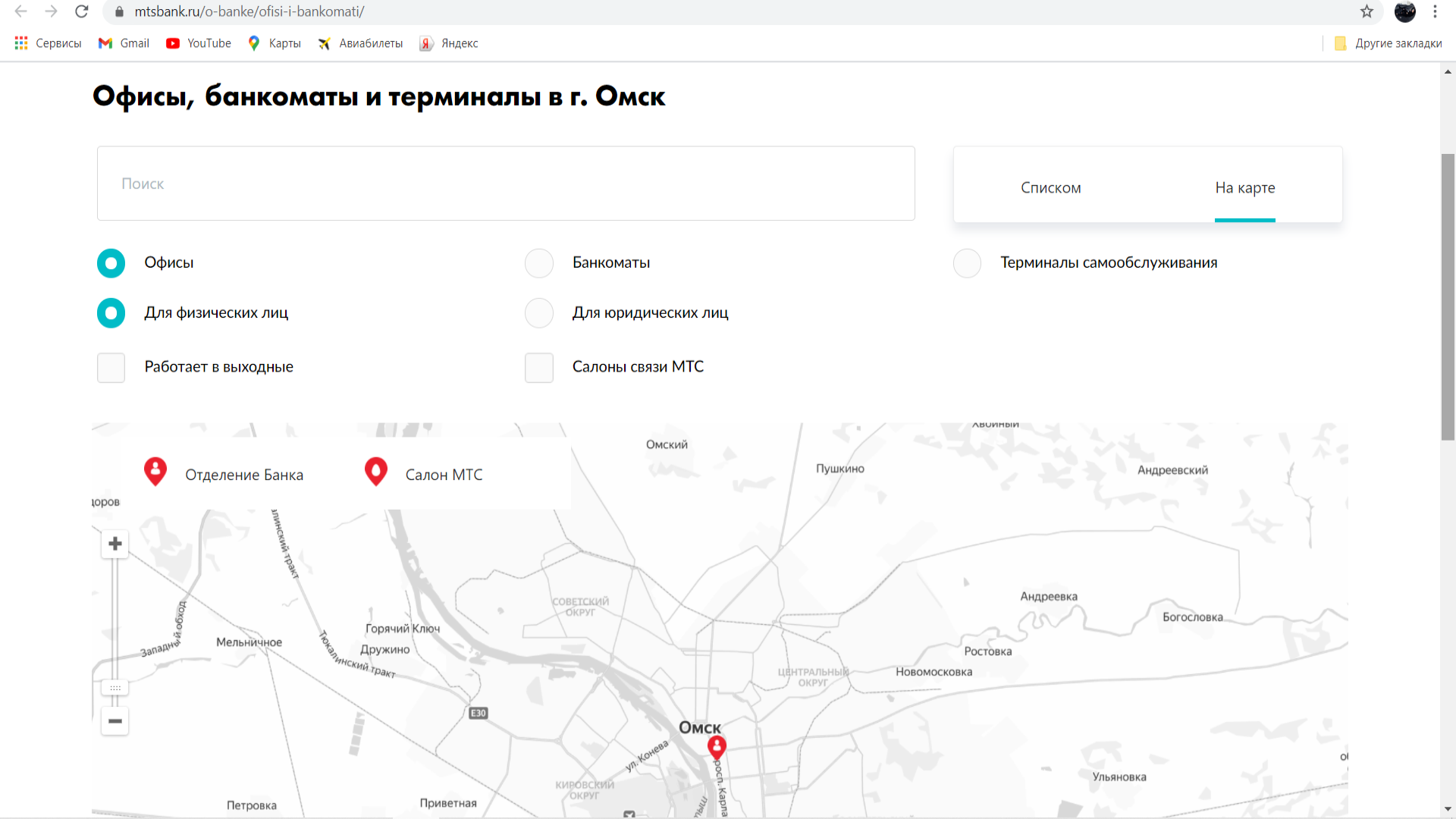The width and height of the screenshot is (1456, 819).
Task: Click the Новомосковка label on map
Action: (x=934, y=672)
